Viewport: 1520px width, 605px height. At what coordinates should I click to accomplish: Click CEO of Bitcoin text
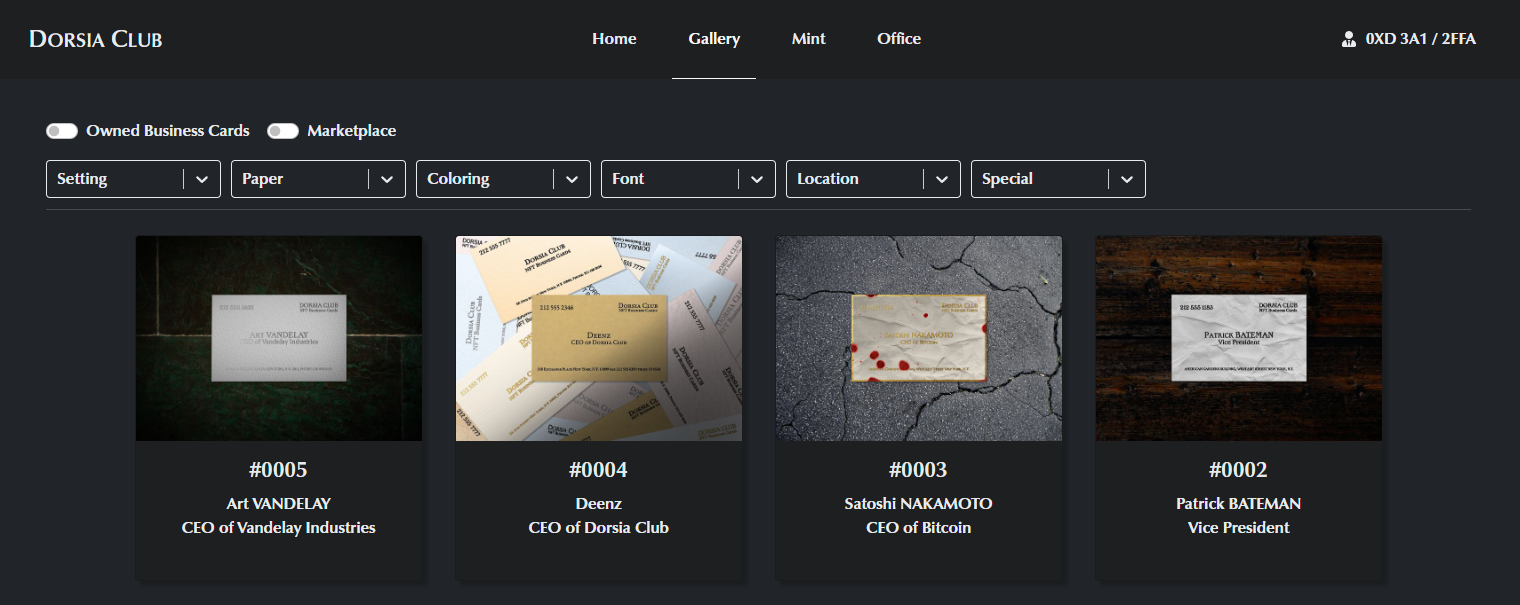(x=919, y=527)
